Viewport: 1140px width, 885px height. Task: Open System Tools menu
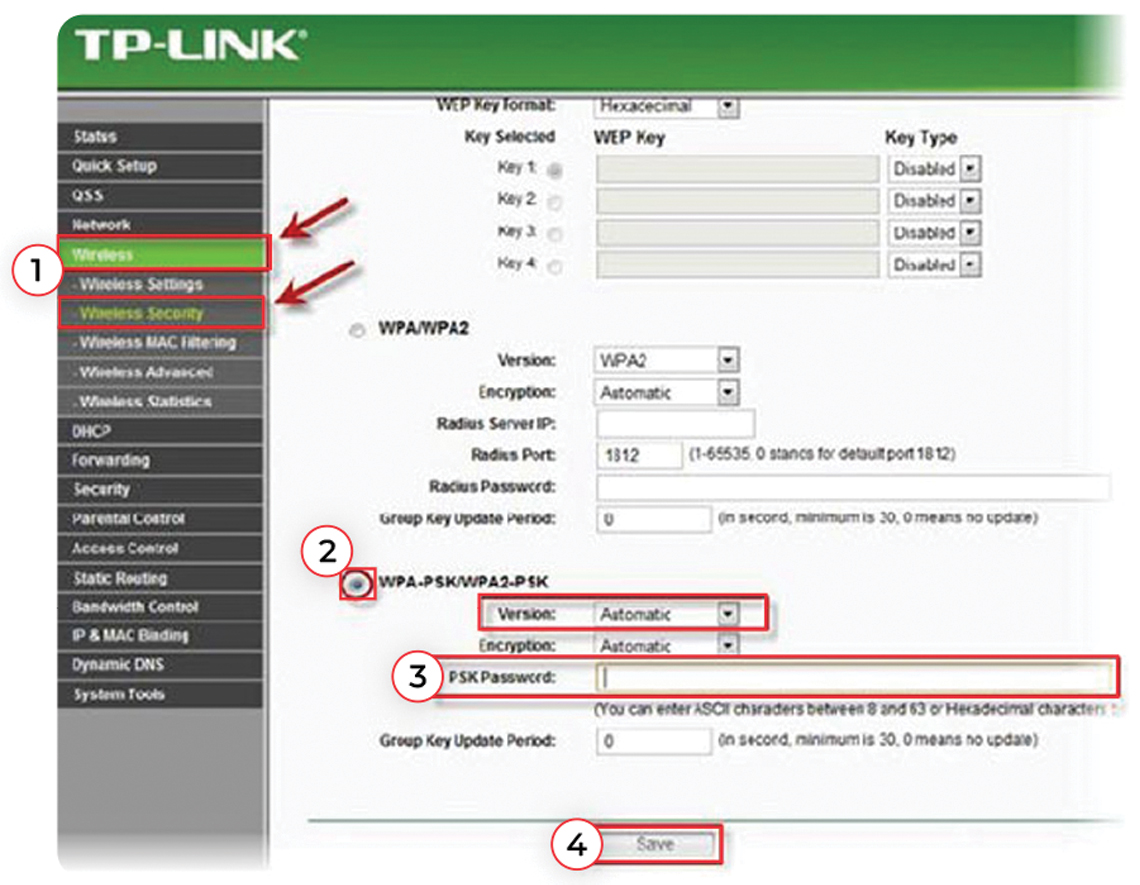(160, 694)
